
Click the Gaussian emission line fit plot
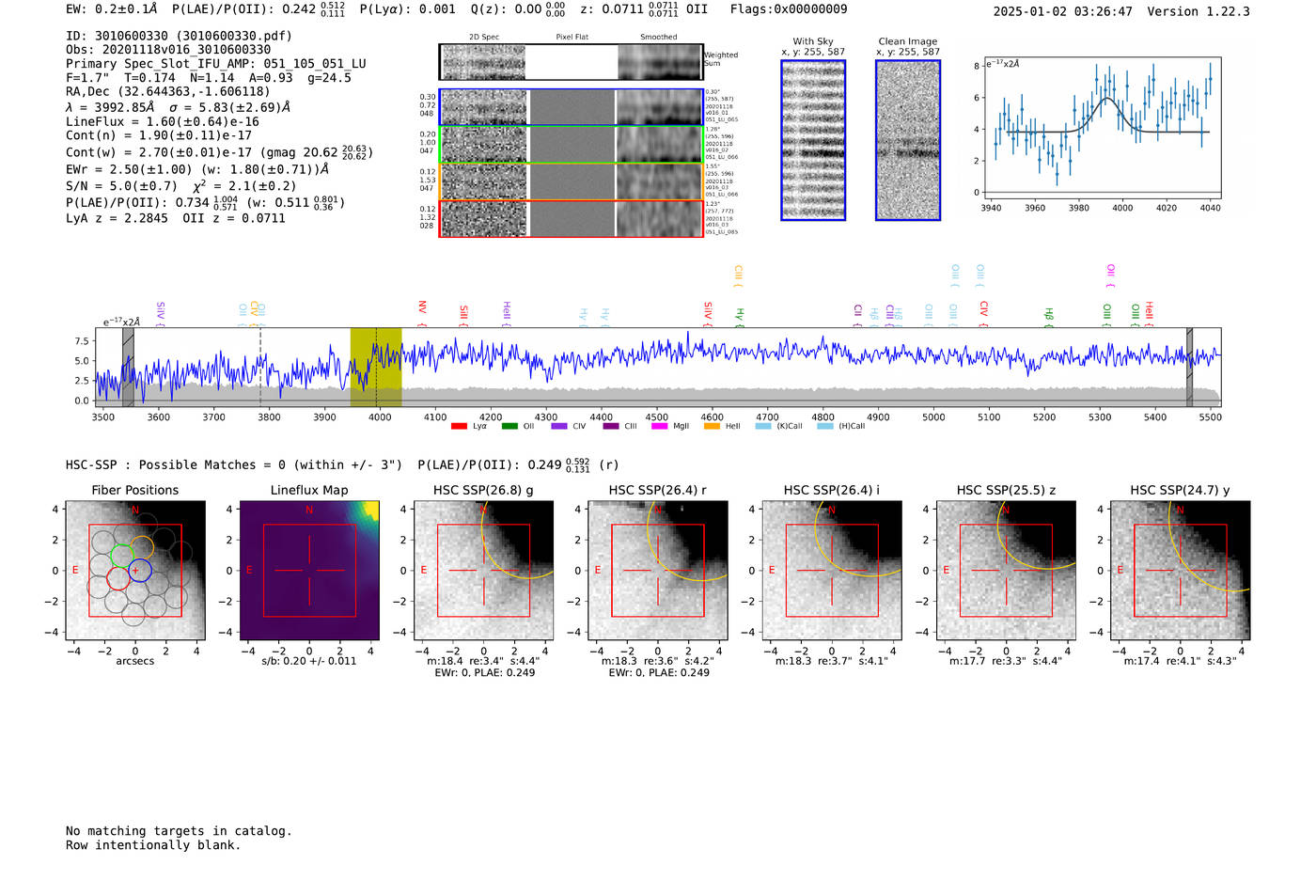point(1102,128)
